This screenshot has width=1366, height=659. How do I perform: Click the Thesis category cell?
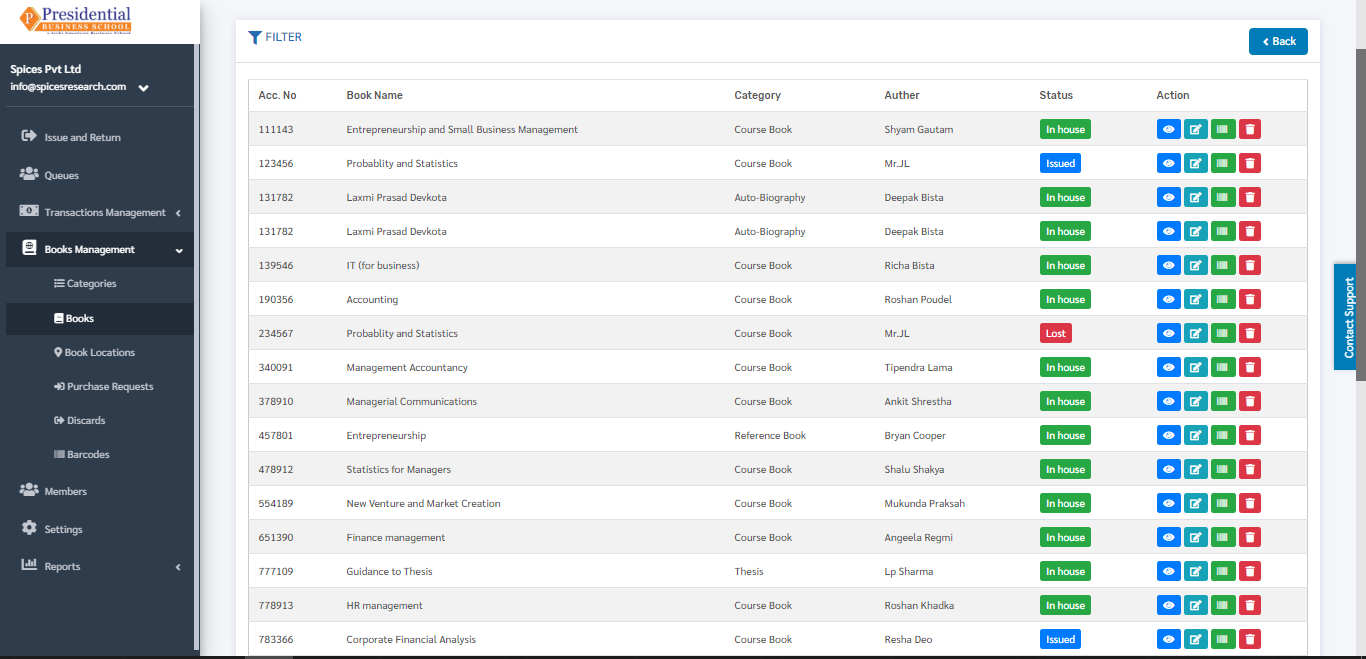point(748,571)
